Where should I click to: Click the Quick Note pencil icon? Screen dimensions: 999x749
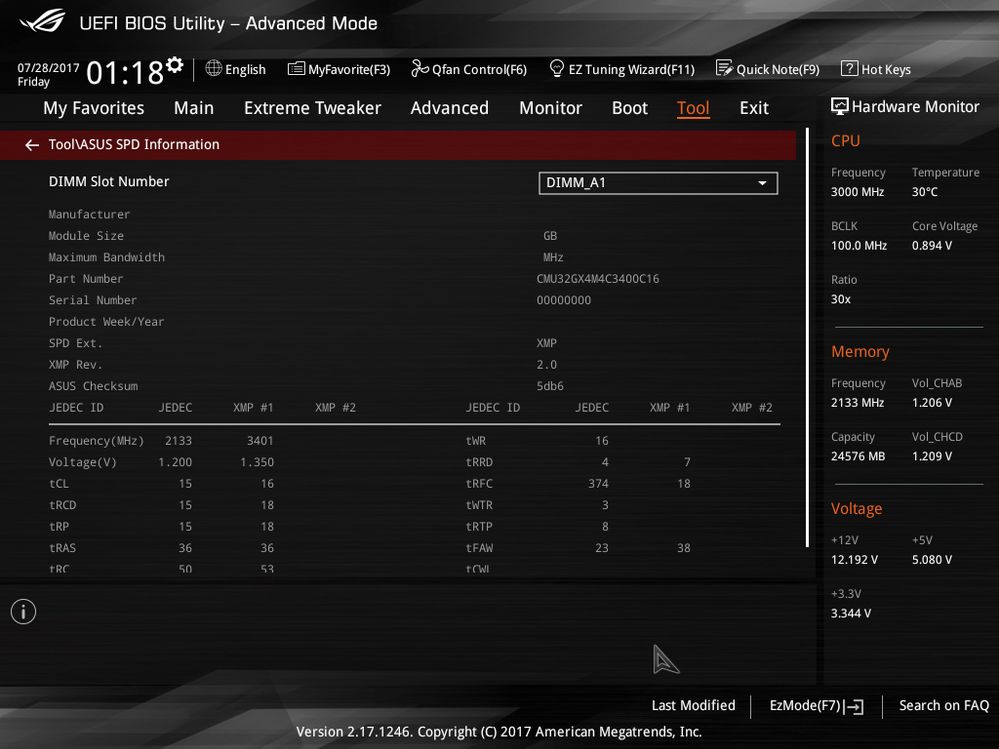click(724, 68)
